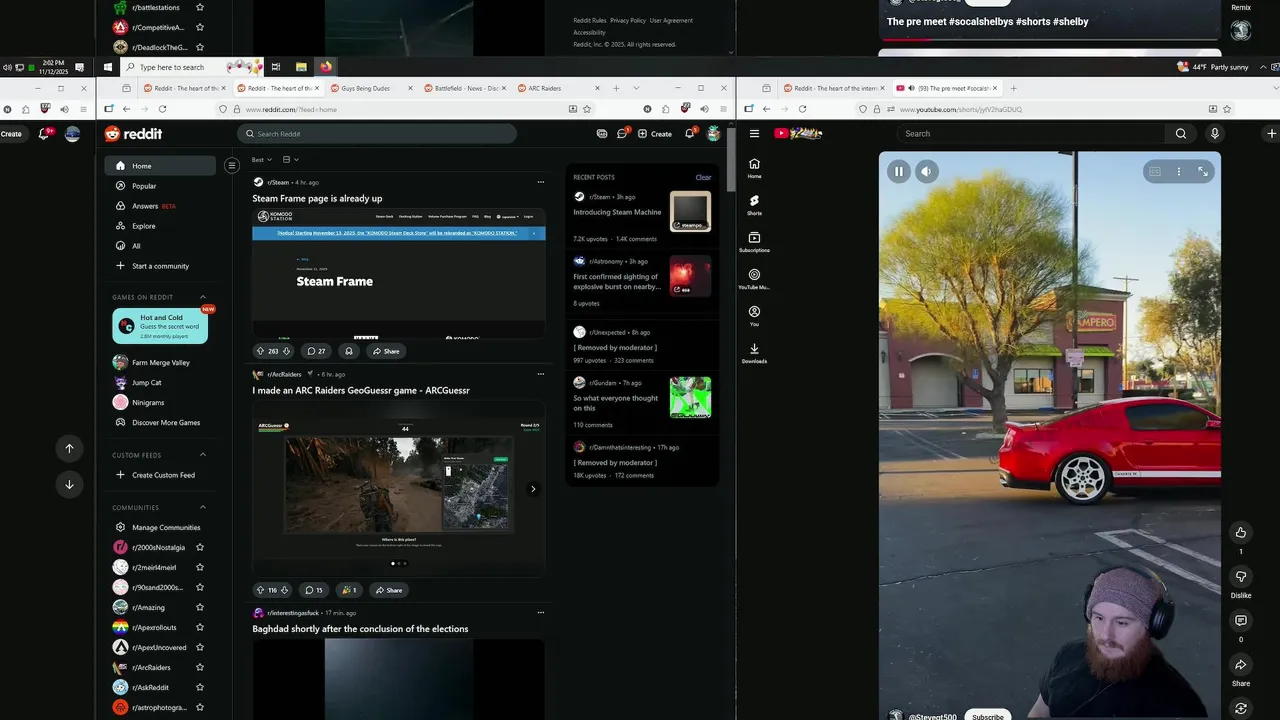
Task: Favorite r/2meirl4meirl with its star
Action: tap(200, 567)
